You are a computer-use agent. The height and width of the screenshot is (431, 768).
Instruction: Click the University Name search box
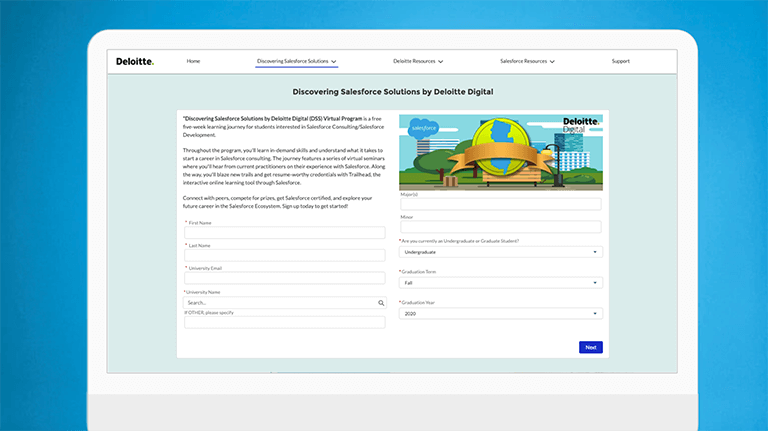coord(278,302)
